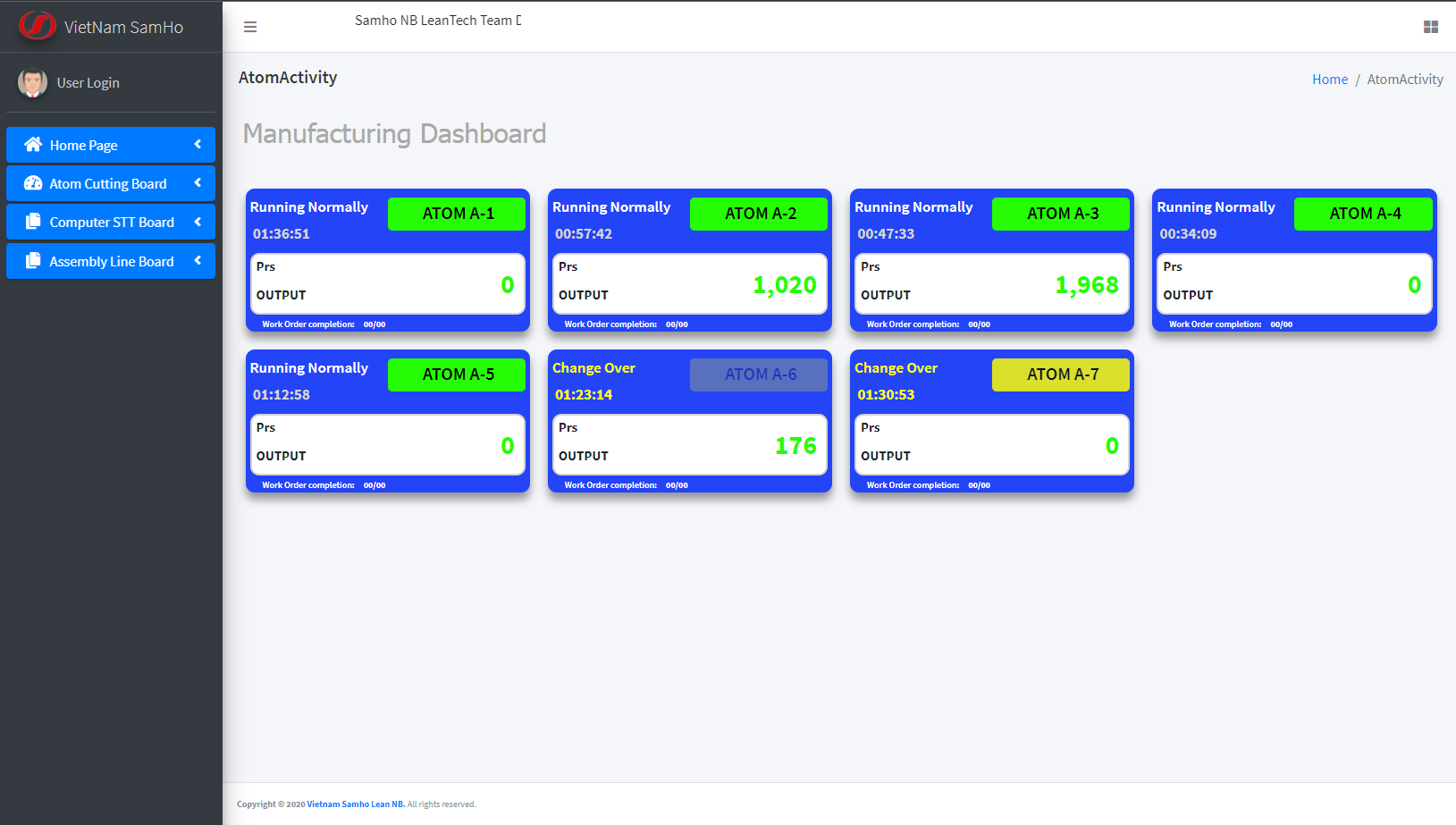1456x825 pixels.
Task: Click the ATOM A-3 output value 1,968
Action: (x=1086, y=285)
